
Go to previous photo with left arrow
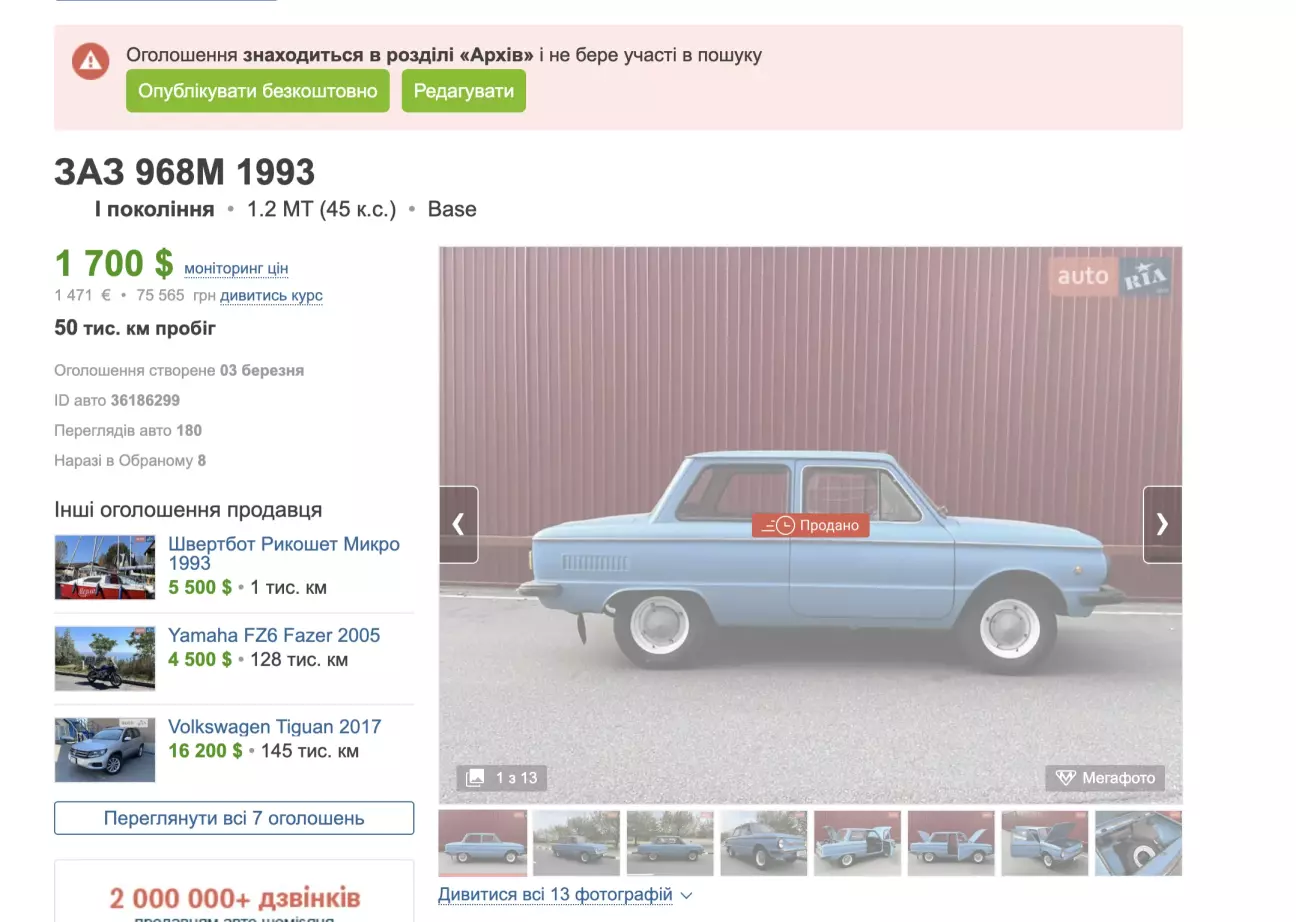tap(459, 524)
